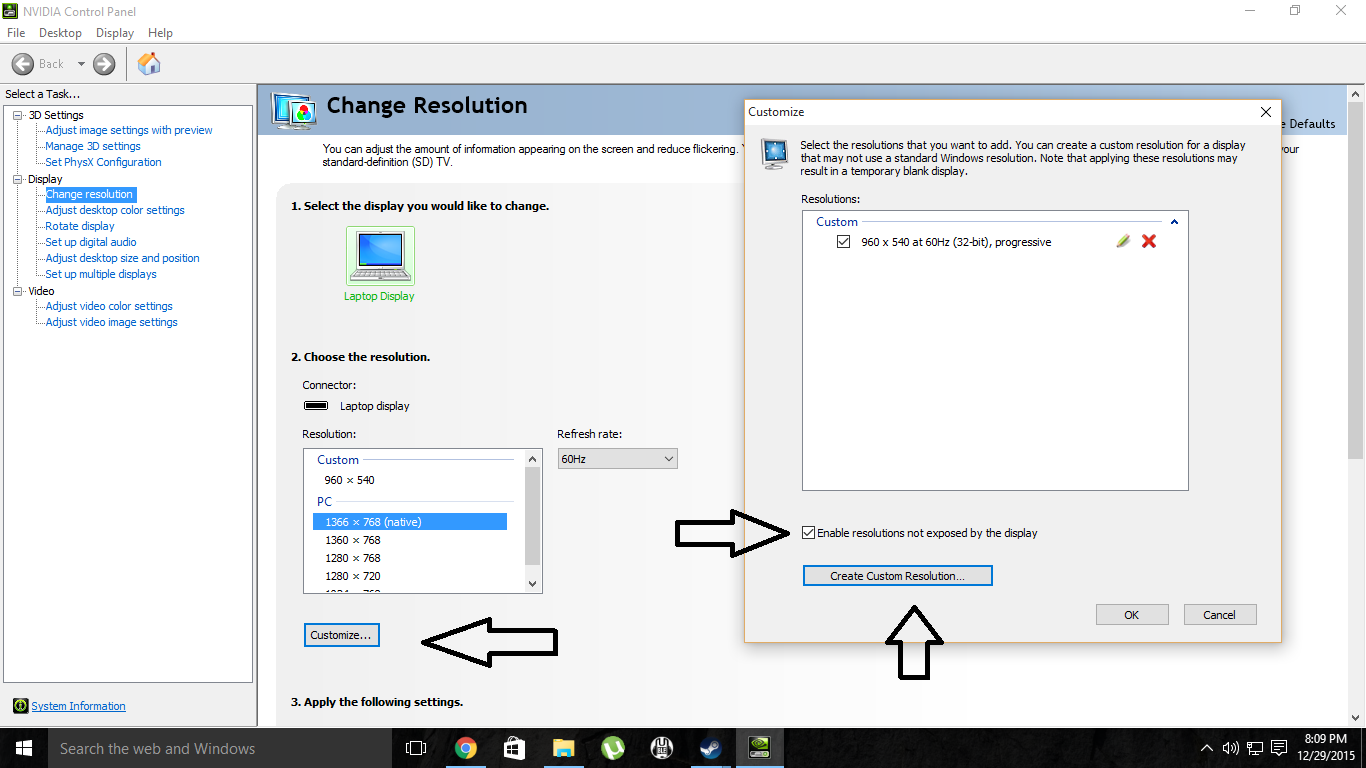Open File Explorer from the taskbar

(x=563, y=748)
